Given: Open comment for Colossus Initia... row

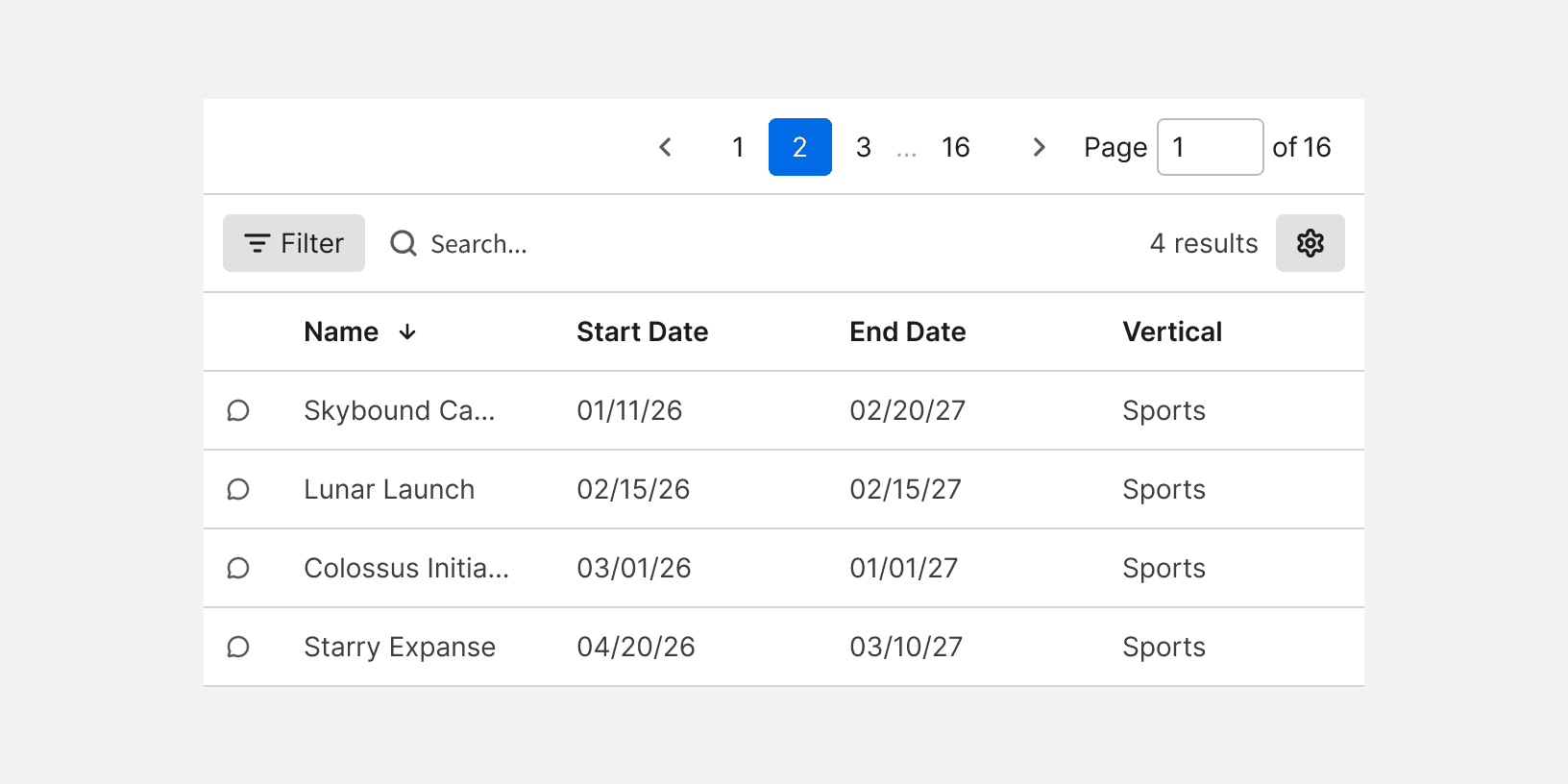Looking at the screenshot, I should [x=238, y=569].
